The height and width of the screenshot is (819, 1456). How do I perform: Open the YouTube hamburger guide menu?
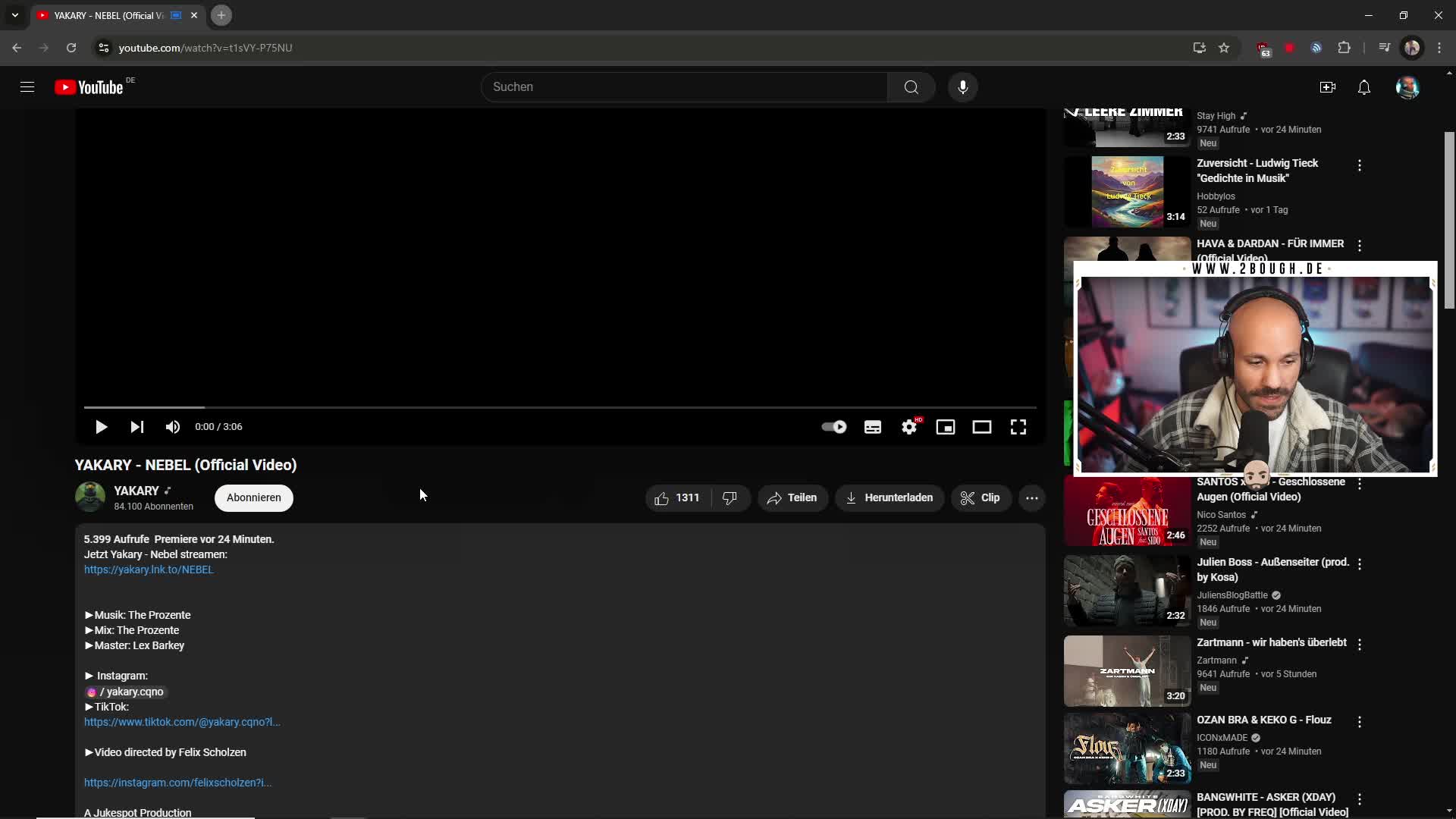27,87
